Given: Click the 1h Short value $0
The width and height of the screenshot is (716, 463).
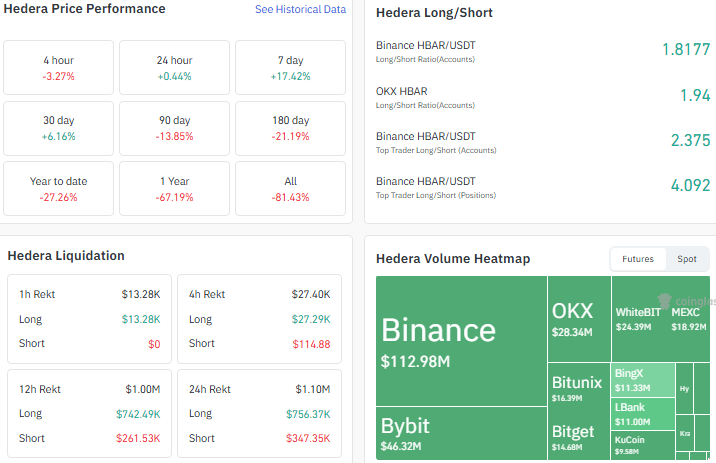Looking at the screenshot, I should click(154, 344).
